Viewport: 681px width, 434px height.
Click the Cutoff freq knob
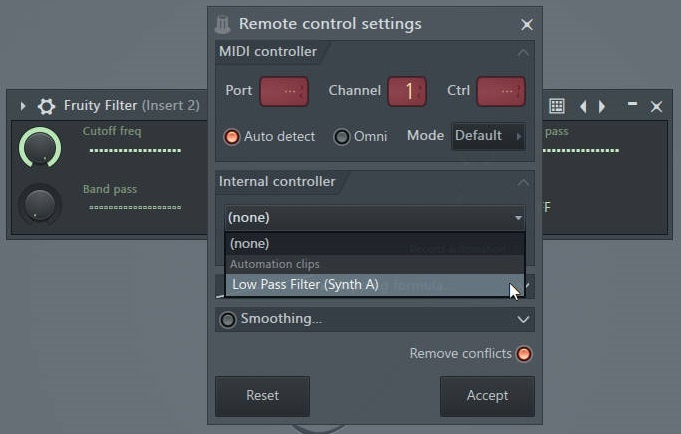pos(40,148)
